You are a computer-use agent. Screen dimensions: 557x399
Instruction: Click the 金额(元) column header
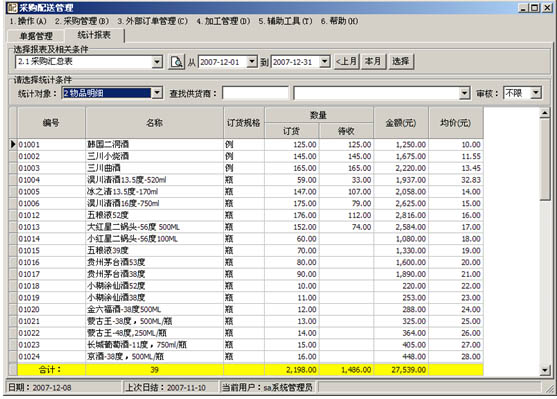401,123
